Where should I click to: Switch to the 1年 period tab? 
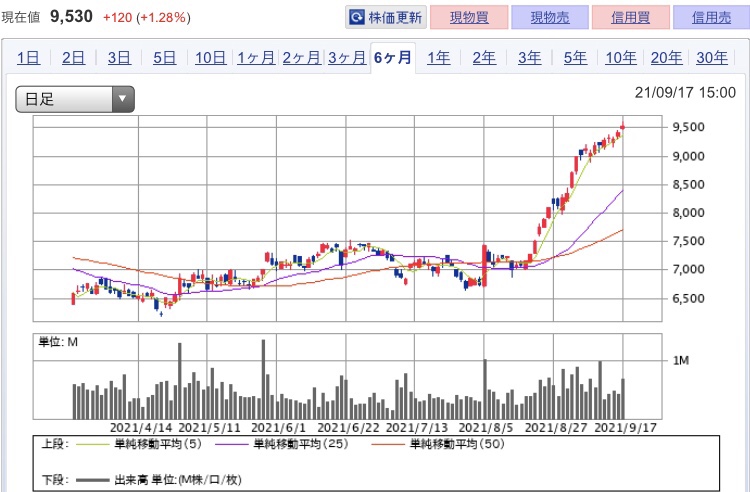click(438, 58)
